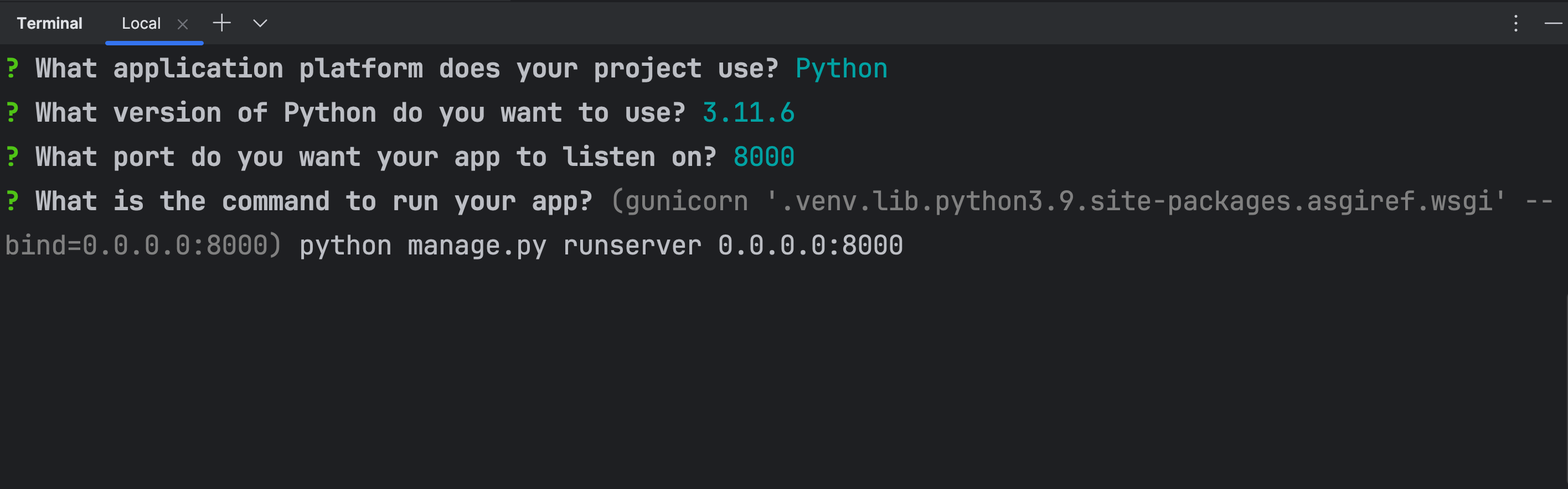This screenshot has width=1568, height=489.
Task: Click the port to listen on question
Action: pos(375,157)
